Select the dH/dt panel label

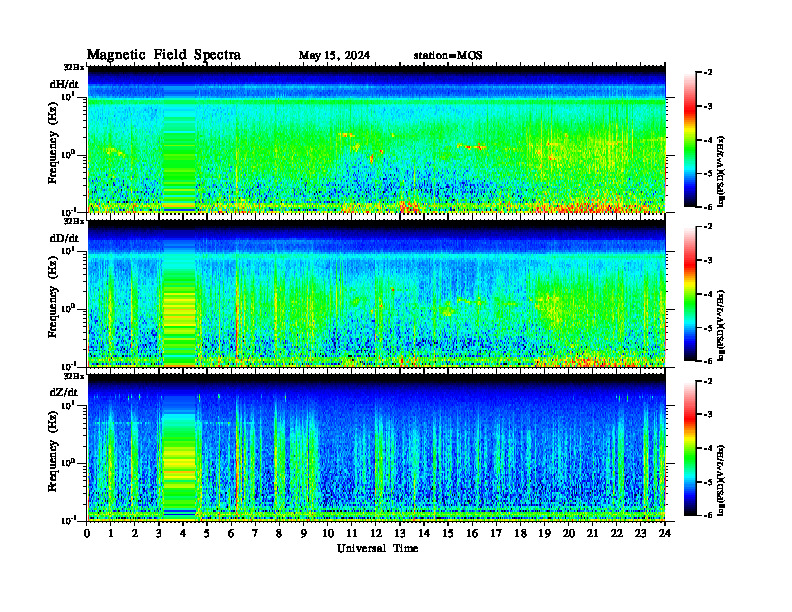64,84
